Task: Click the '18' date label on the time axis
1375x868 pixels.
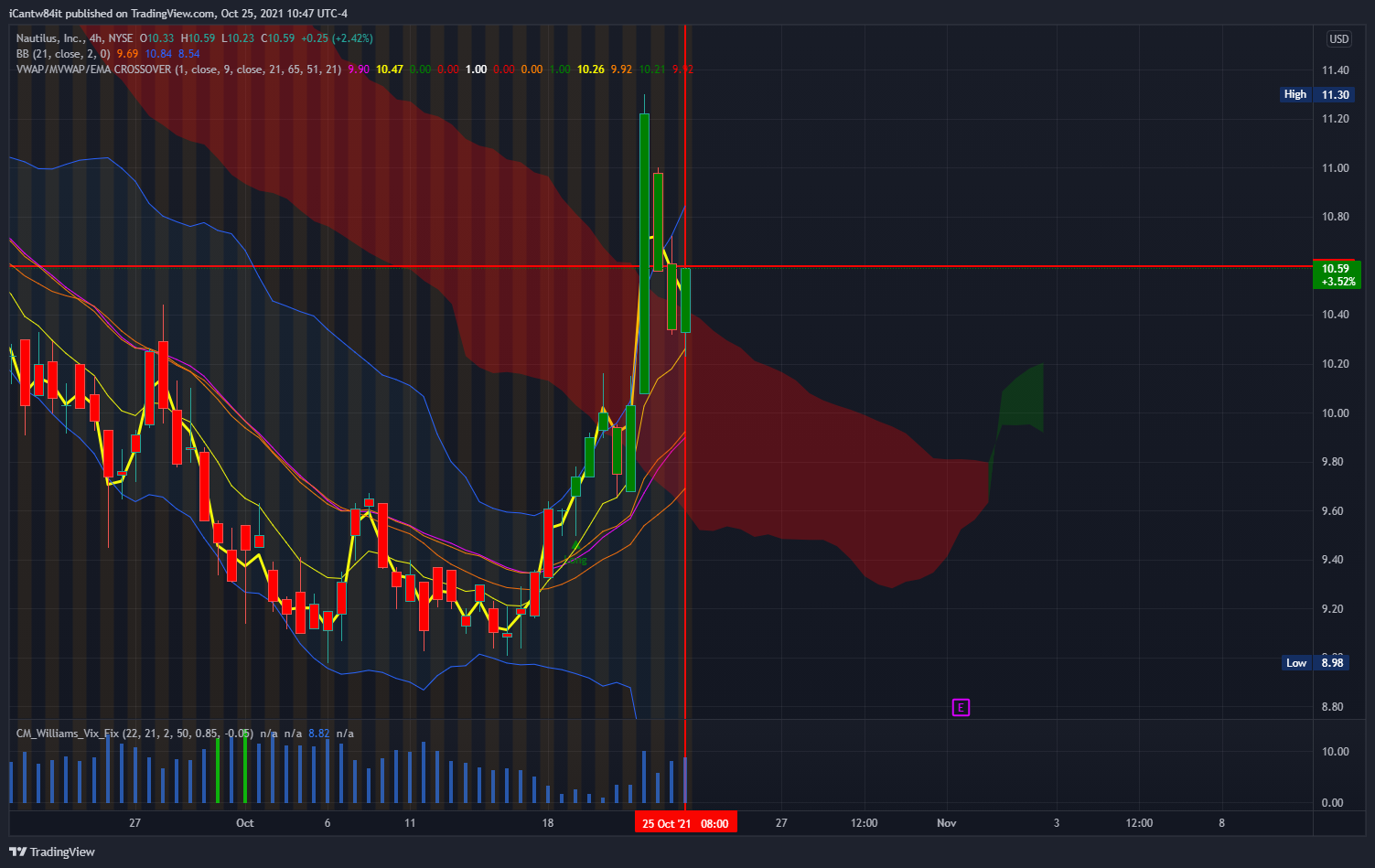Action: pos(548,823)
